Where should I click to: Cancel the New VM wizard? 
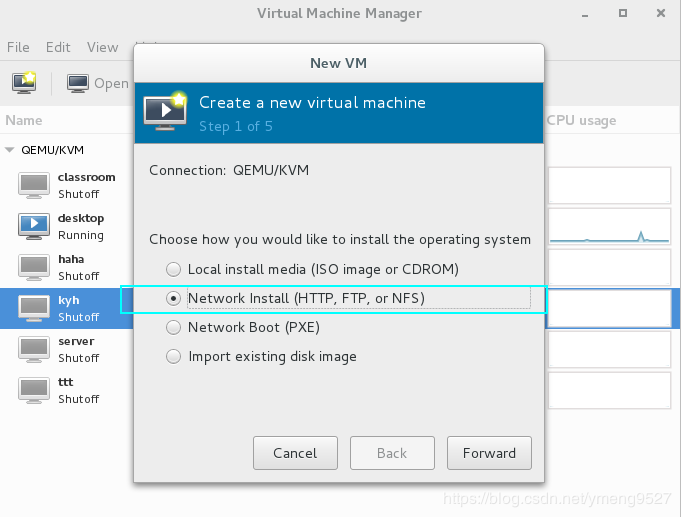(295, 453)
